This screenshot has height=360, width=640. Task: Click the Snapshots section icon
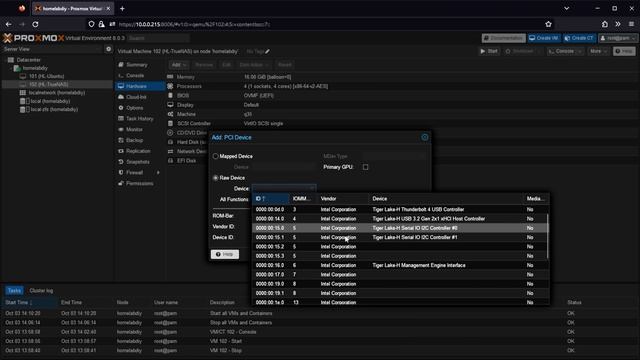(x=121, y=162)
